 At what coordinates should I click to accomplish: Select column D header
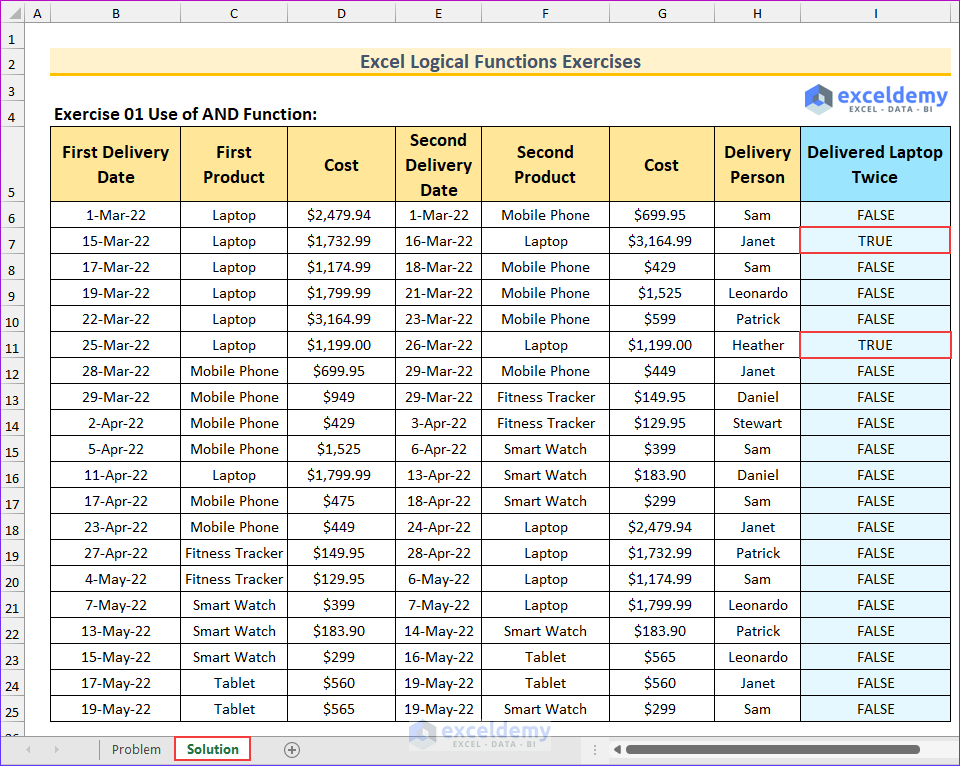point(341,13)
